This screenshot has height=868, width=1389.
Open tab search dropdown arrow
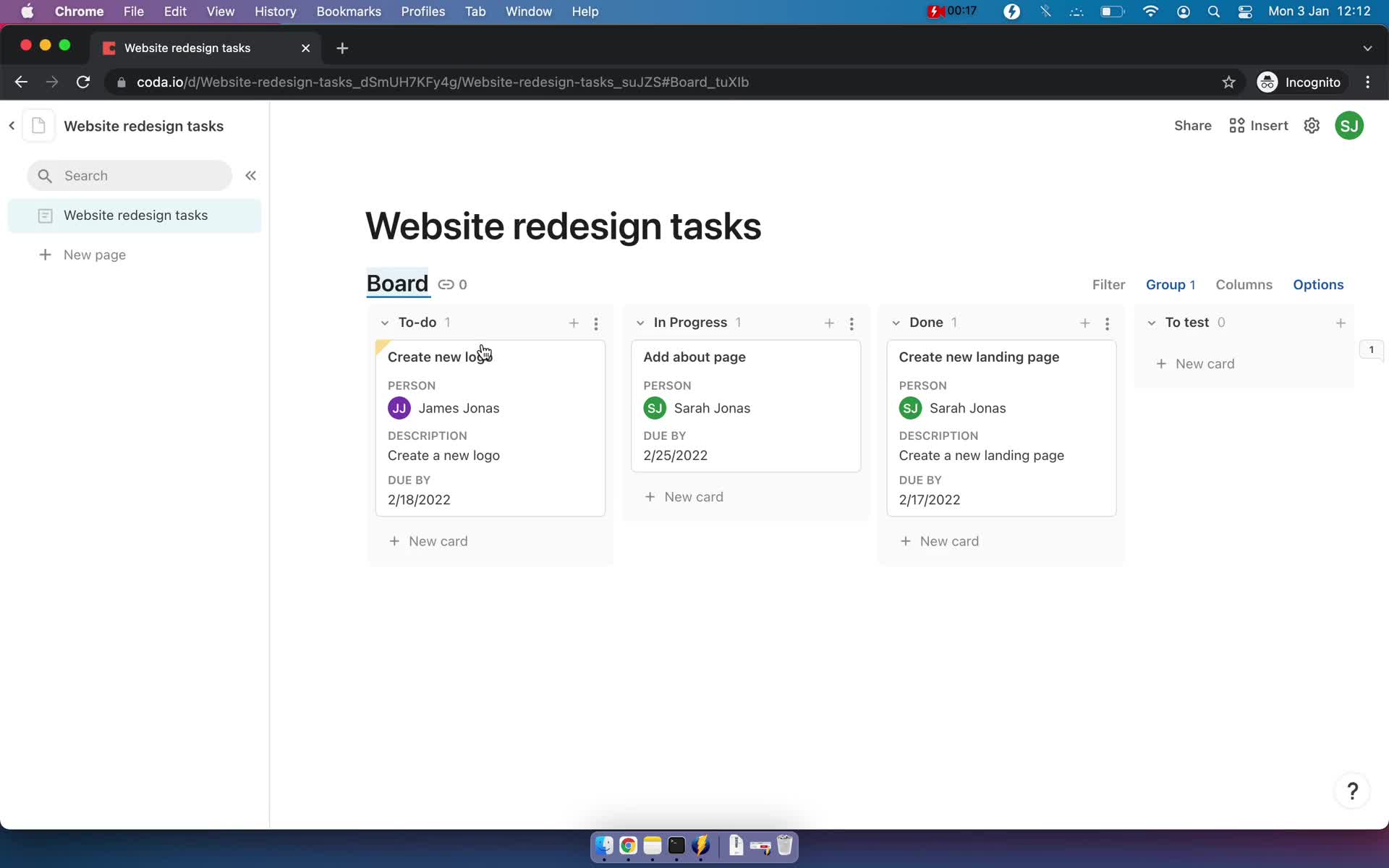pos(1367,48)
